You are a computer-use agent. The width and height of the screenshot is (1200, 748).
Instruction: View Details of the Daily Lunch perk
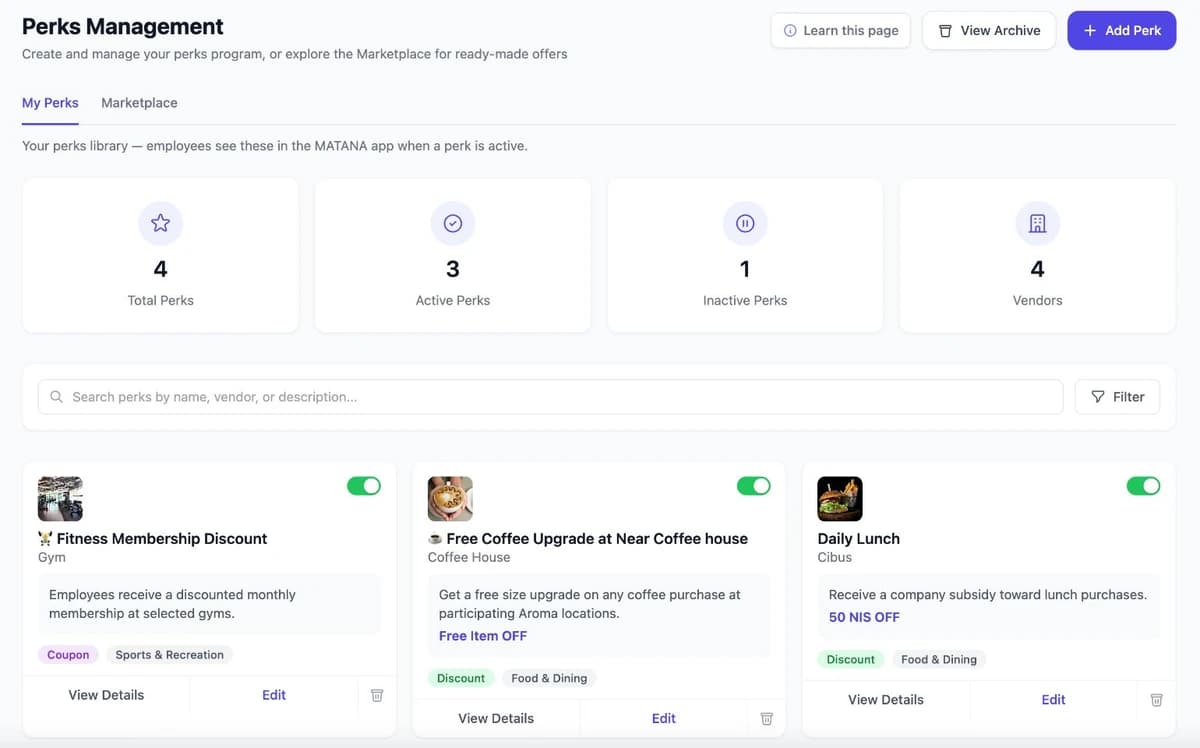886,700
